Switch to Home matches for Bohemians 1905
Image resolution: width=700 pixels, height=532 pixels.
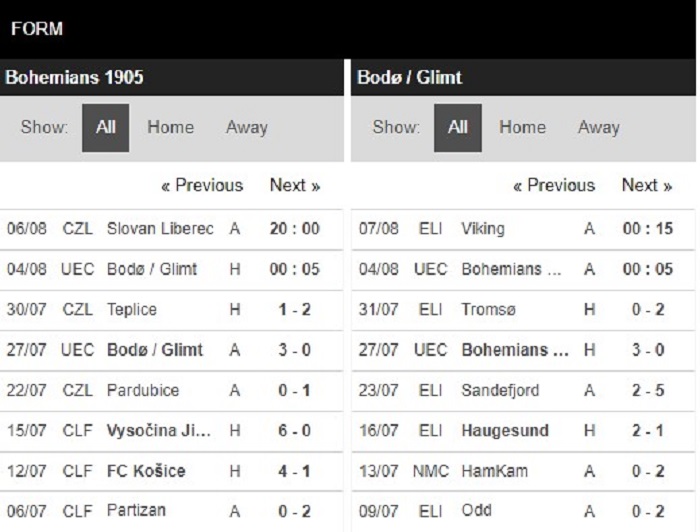point(171,127)
